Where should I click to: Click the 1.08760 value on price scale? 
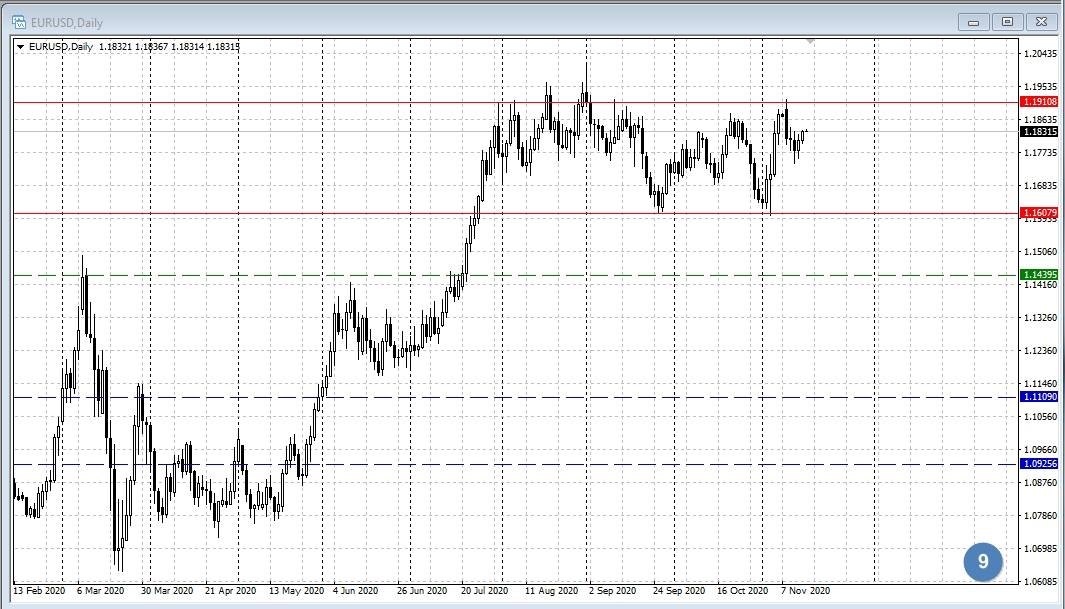click(1041, 482)
